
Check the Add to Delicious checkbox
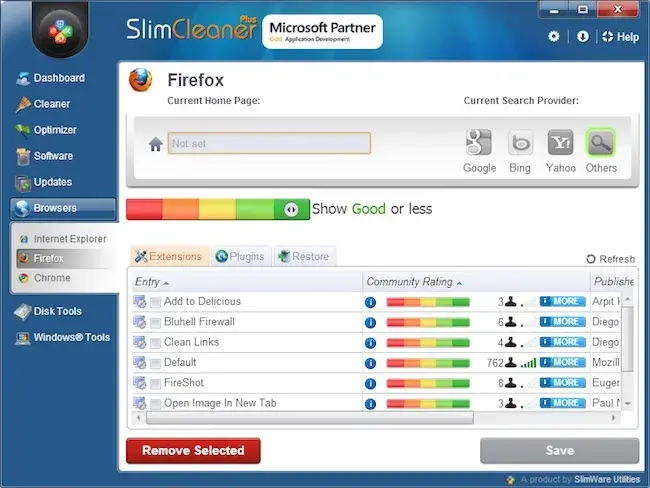click(155, 302)
